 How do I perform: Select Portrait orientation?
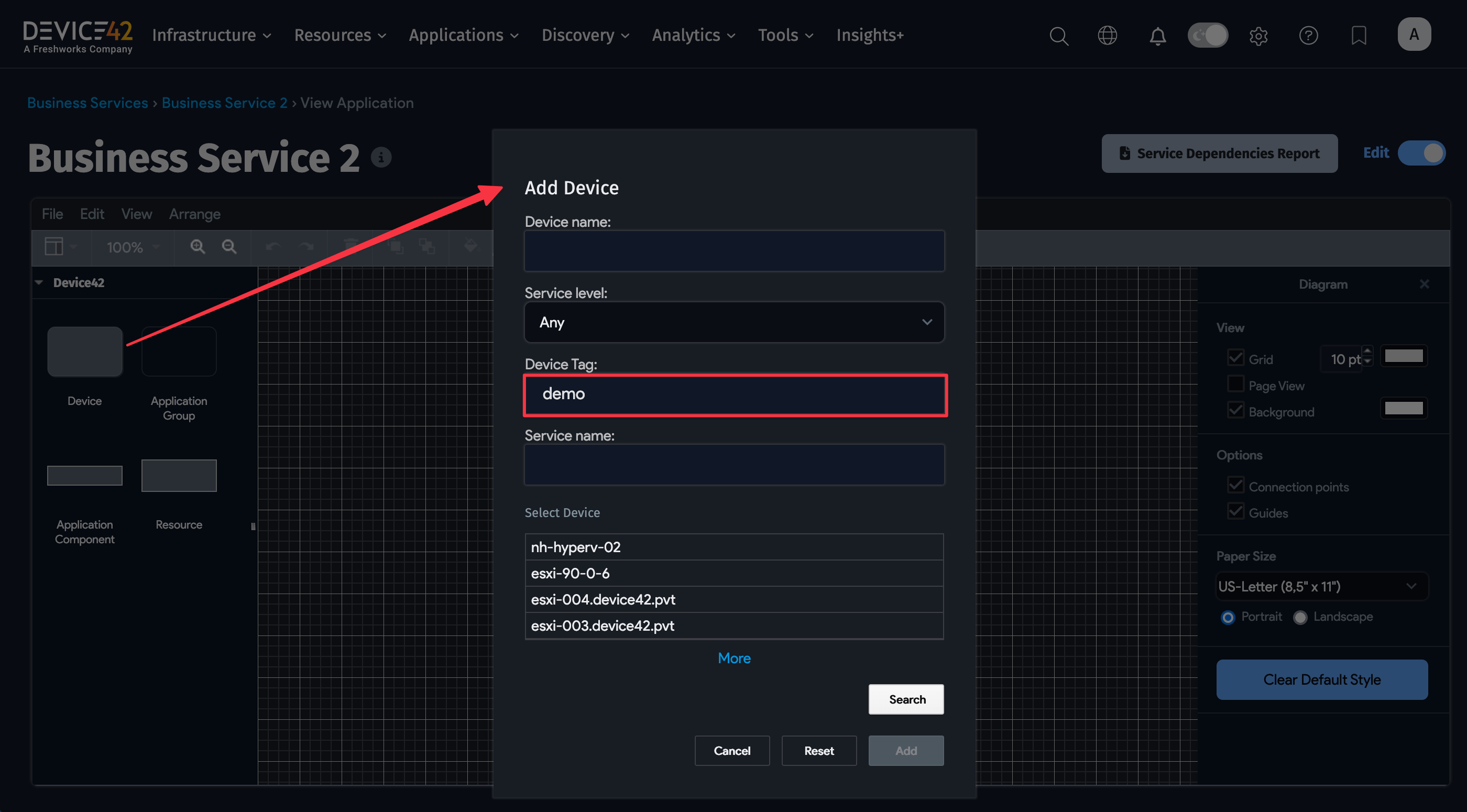(1228, 617)
